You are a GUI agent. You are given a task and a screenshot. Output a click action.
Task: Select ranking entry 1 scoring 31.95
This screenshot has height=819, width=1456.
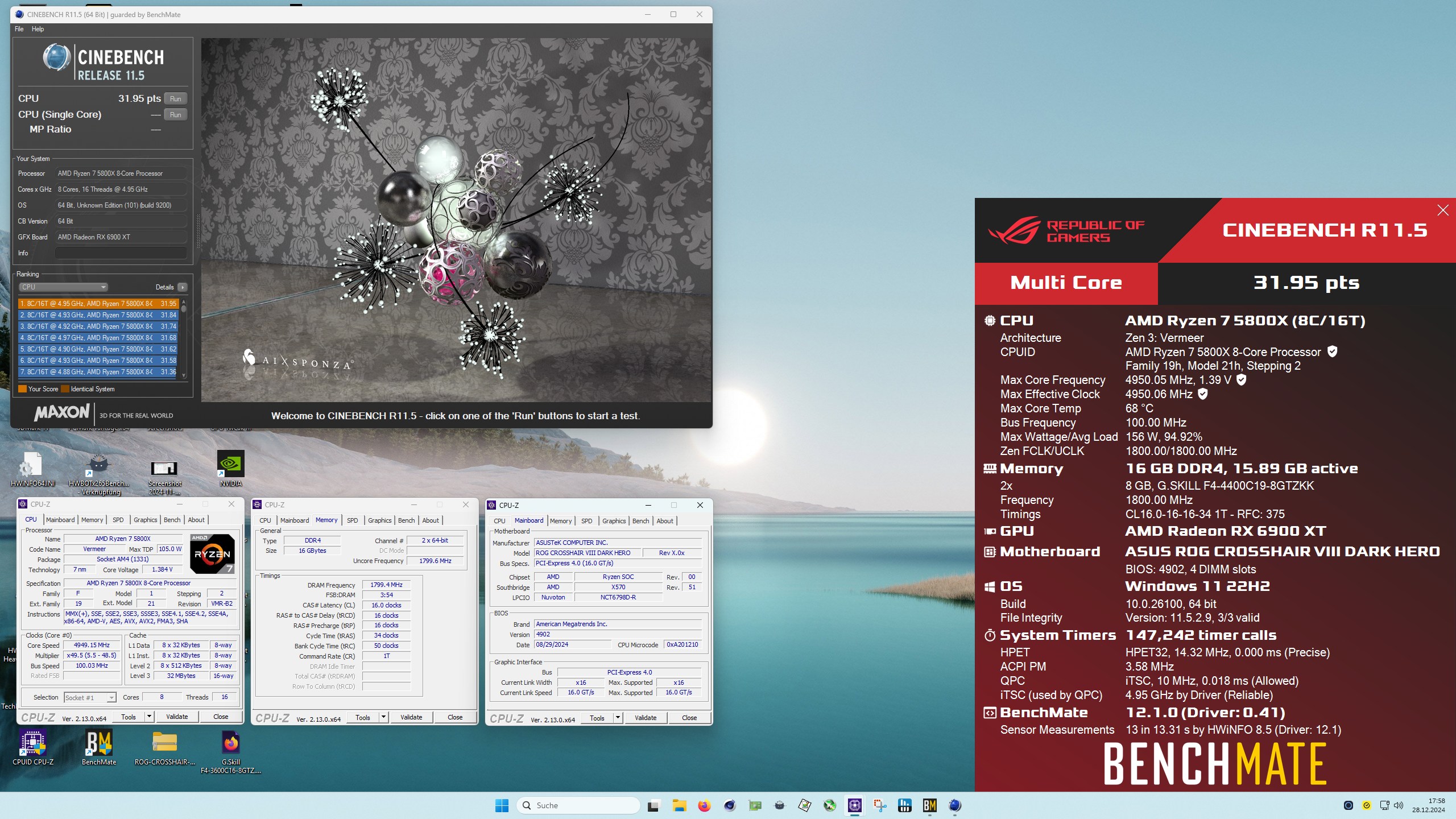tap(98, 304)
